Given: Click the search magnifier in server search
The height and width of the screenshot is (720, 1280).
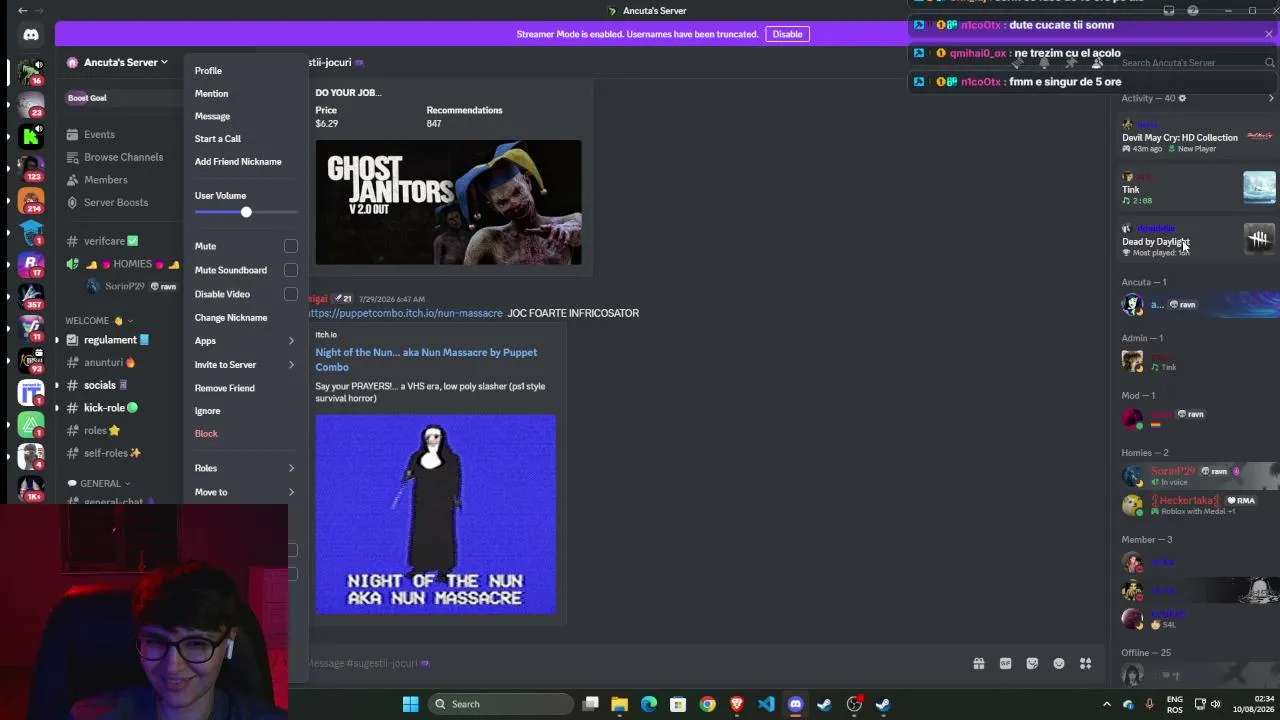Looking at the screenshot, I should click(x=1270, y=63).
